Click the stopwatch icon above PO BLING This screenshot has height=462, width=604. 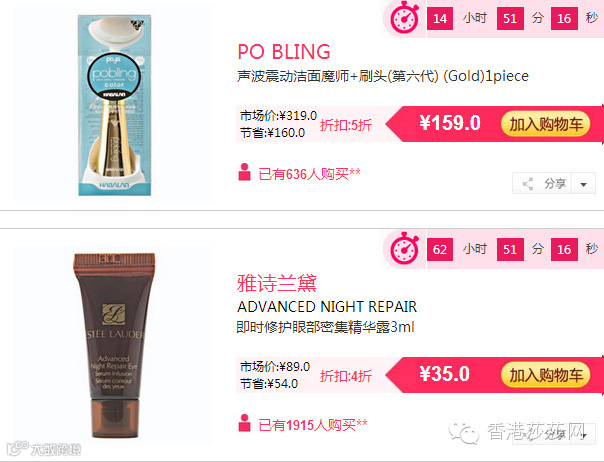[x=404, y=17]
